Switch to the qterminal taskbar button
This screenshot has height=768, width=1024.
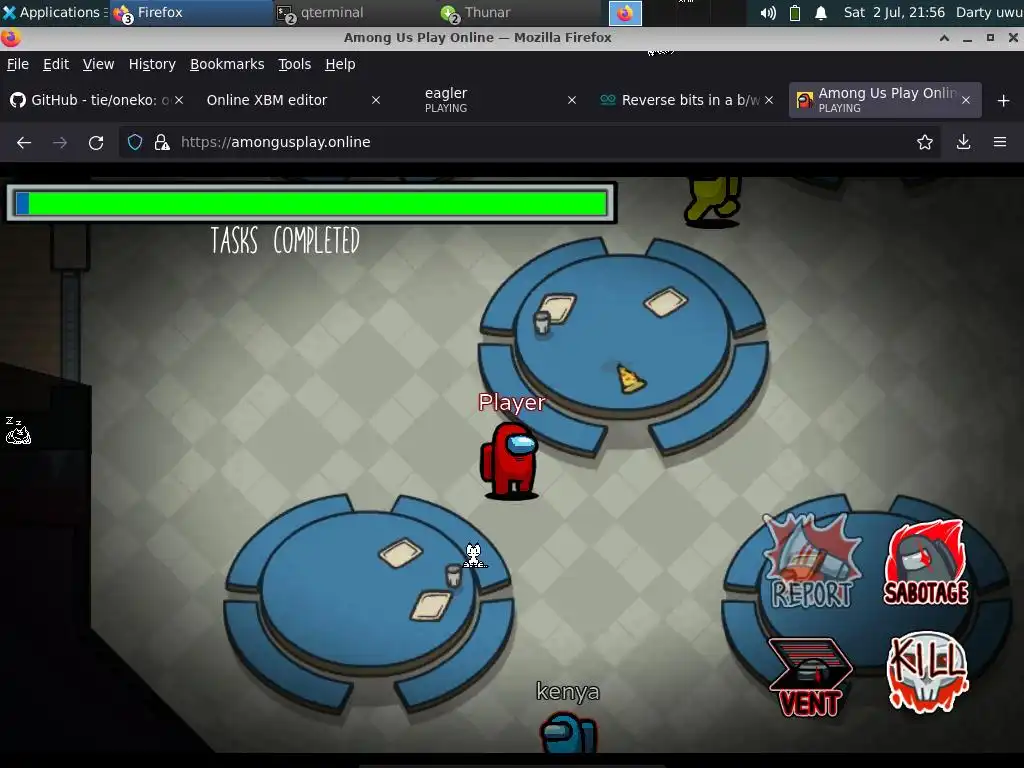pyautogui.click(x=354, y=12)
